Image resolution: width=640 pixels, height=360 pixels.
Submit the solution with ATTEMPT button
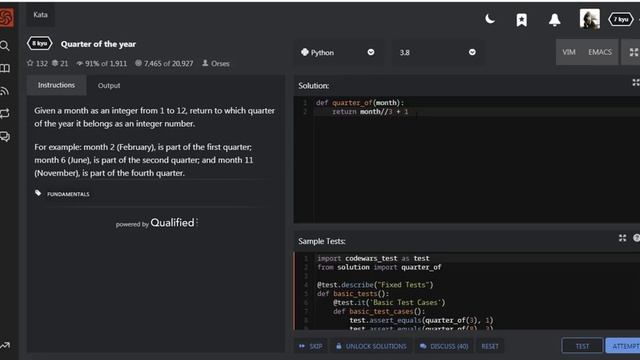[x=623, y=346]
